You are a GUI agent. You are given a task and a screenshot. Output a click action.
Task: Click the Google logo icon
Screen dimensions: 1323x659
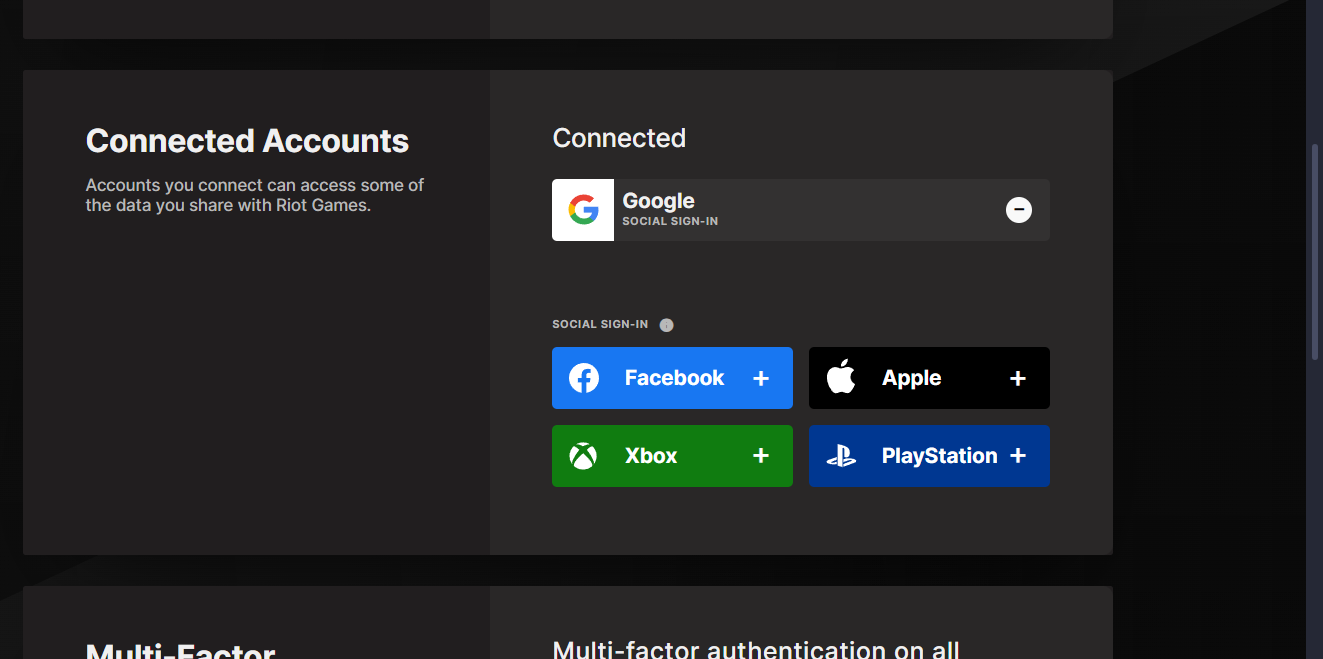(583, 210)
